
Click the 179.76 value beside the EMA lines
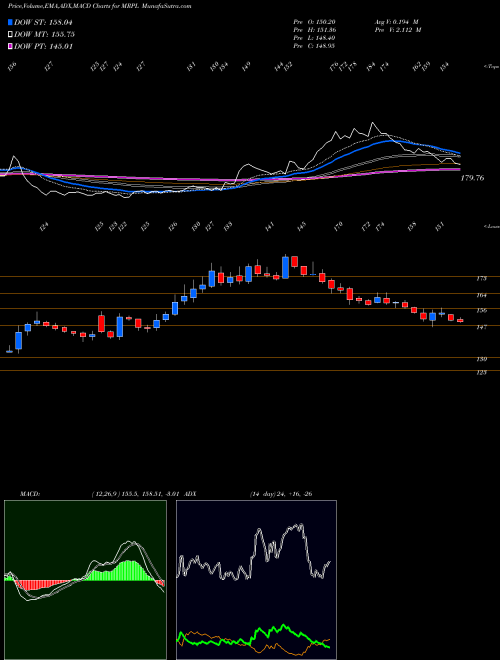[472, 178]
